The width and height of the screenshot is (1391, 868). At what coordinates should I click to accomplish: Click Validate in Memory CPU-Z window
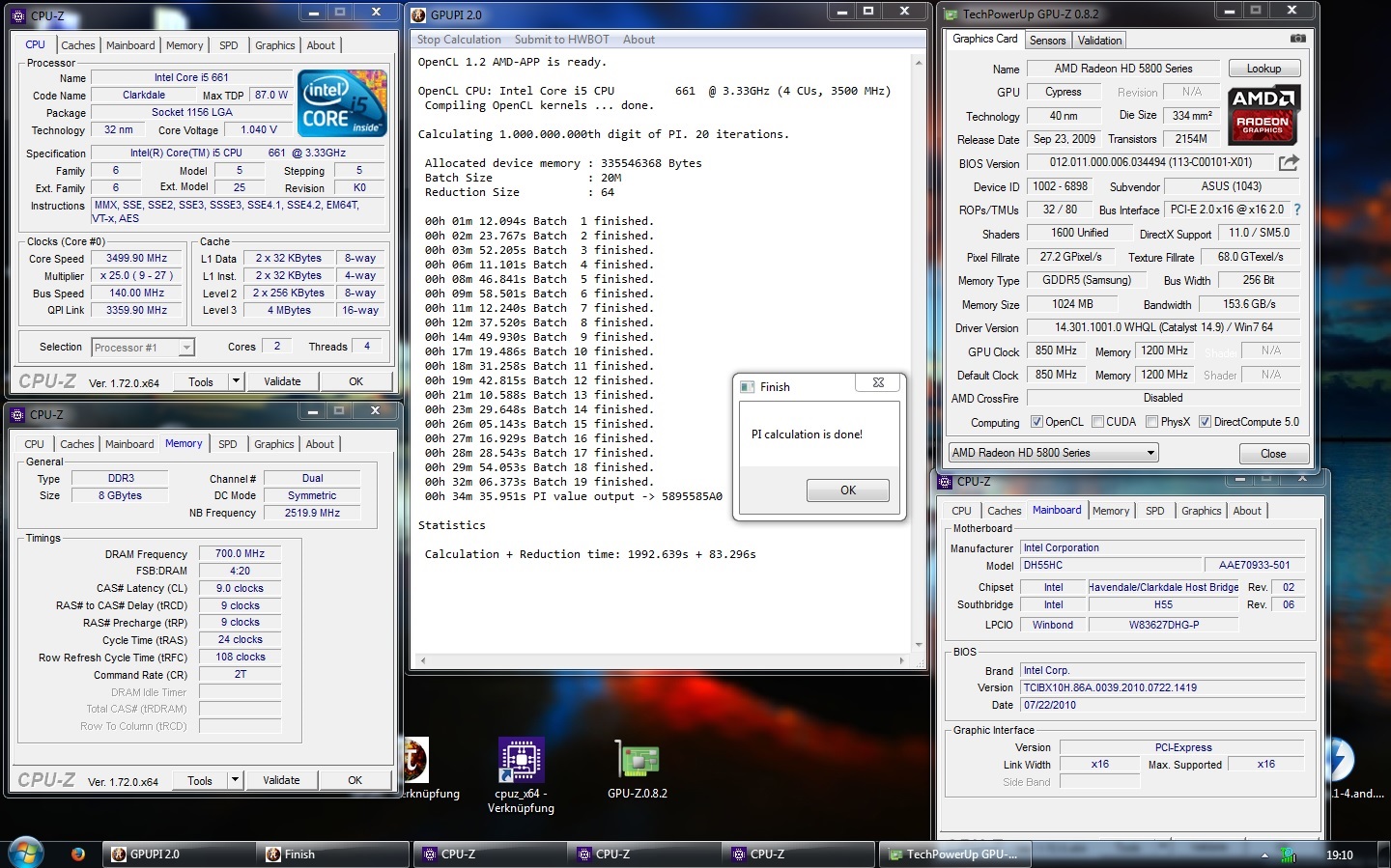click(281, 780)
